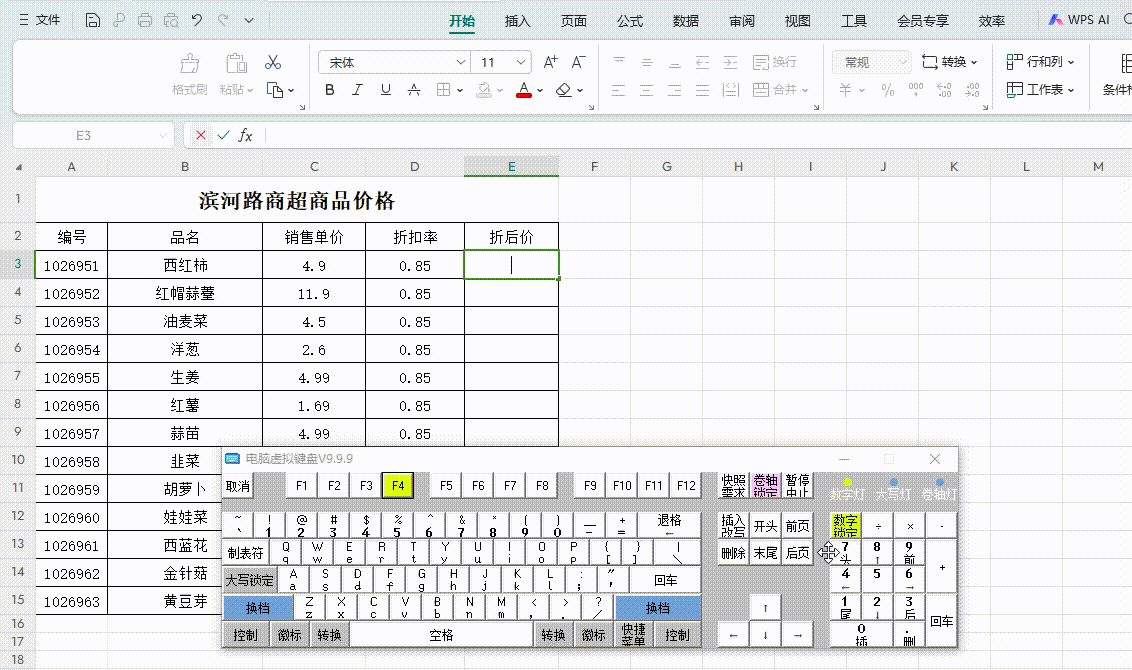Click the fx insert function icon
Viewport: 1132px width, 670px height.
(x=245, y=135)
